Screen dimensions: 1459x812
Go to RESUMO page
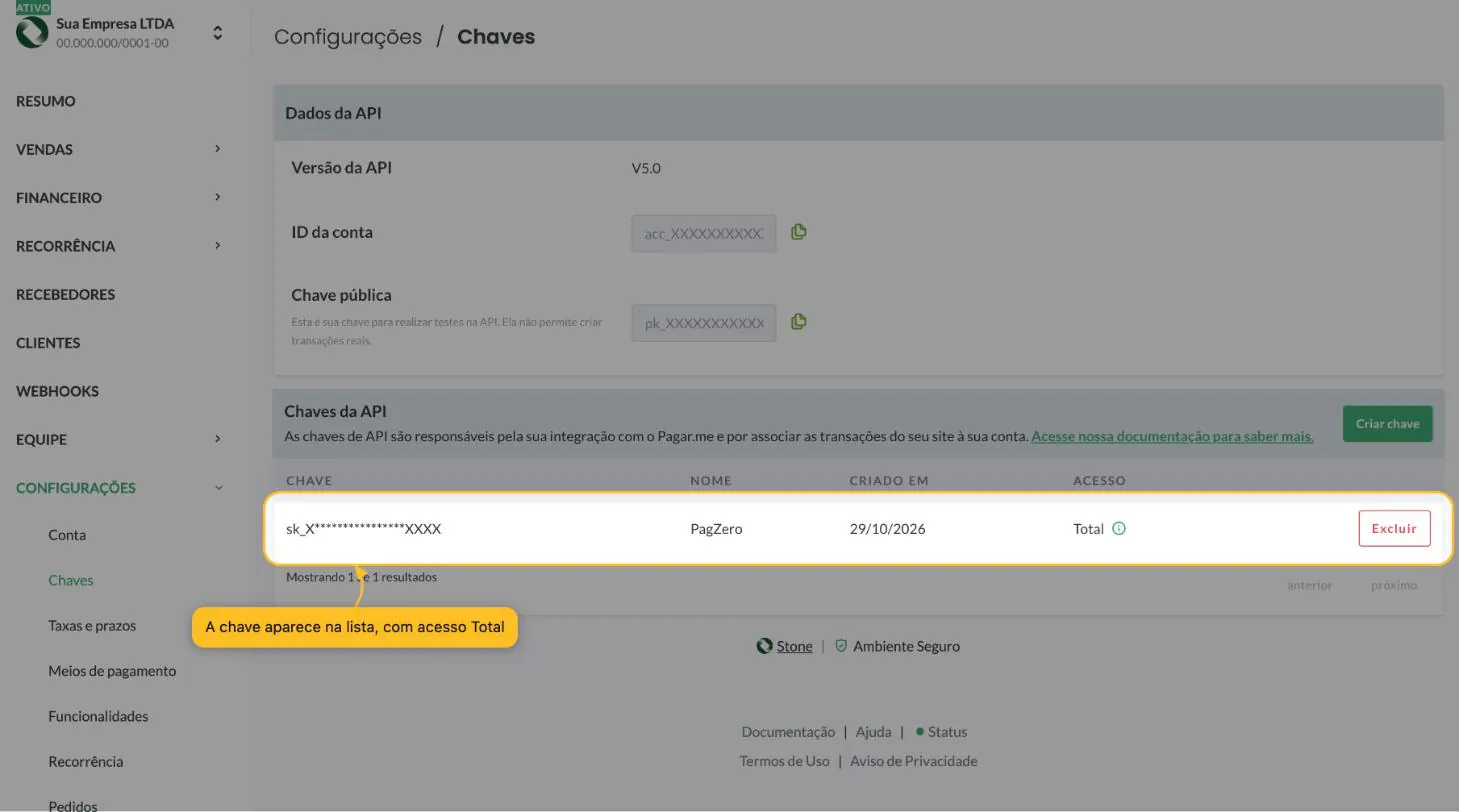pos(46,101)
